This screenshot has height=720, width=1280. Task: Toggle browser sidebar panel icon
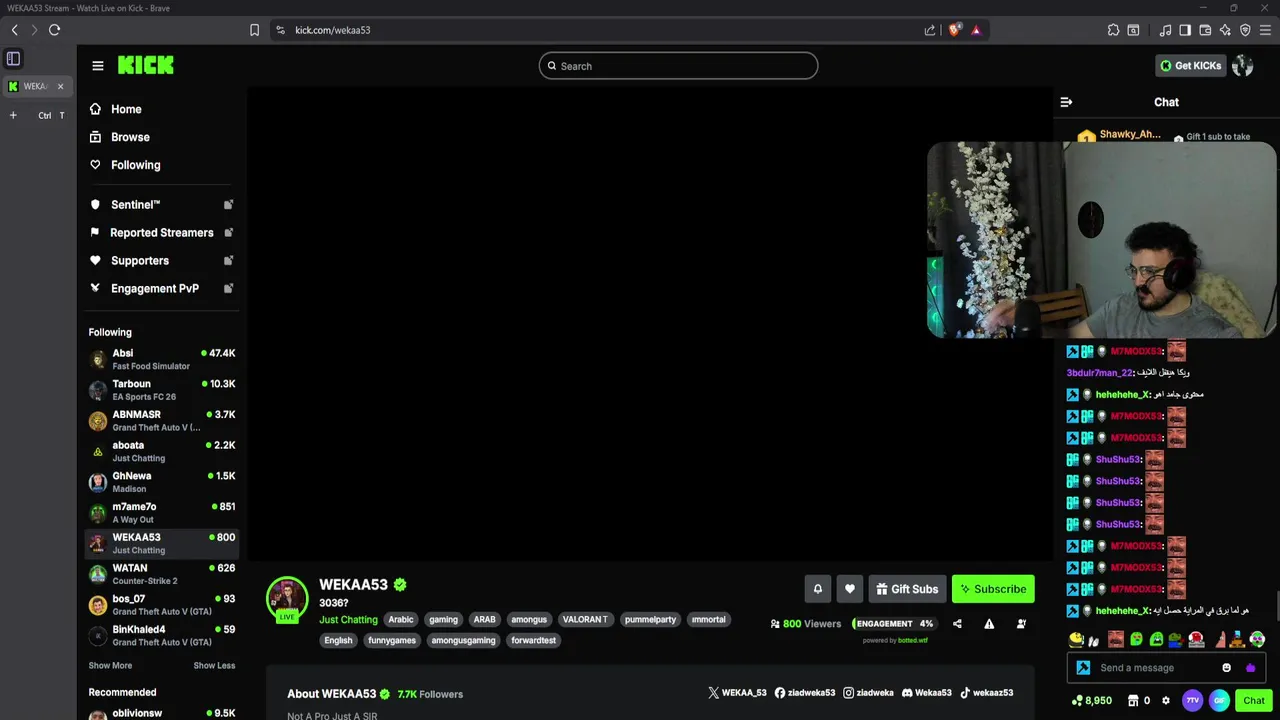click(1185, 30)
